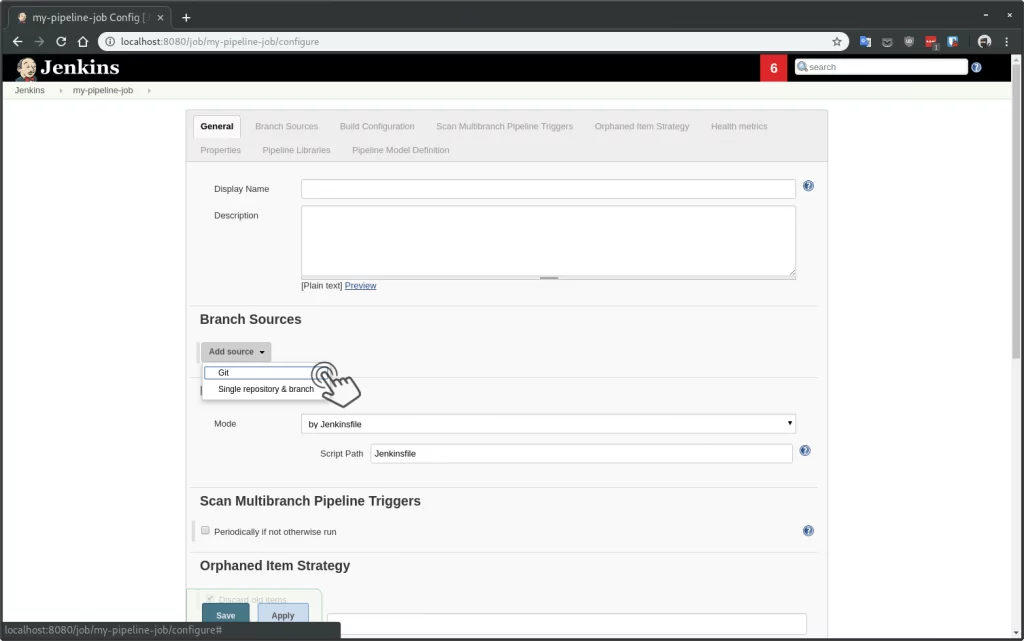The height and width of the screenshot is (641, 1024).
Task: Open help for Display Name field
Action: pyautogui.click(x=808, y=186)
